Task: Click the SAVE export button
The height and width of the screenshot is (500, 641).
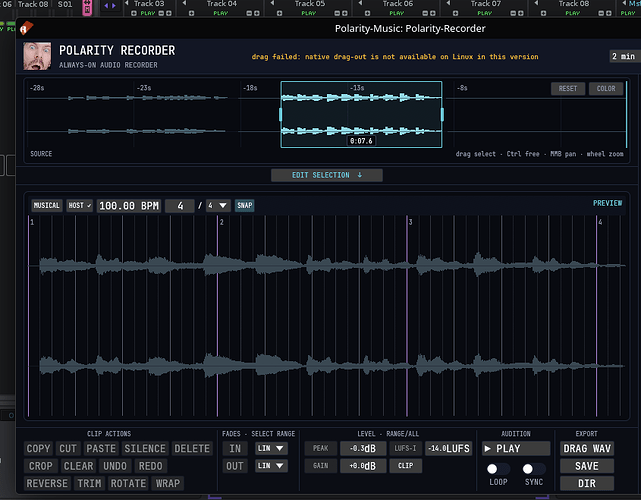Action: coord(587,466)
